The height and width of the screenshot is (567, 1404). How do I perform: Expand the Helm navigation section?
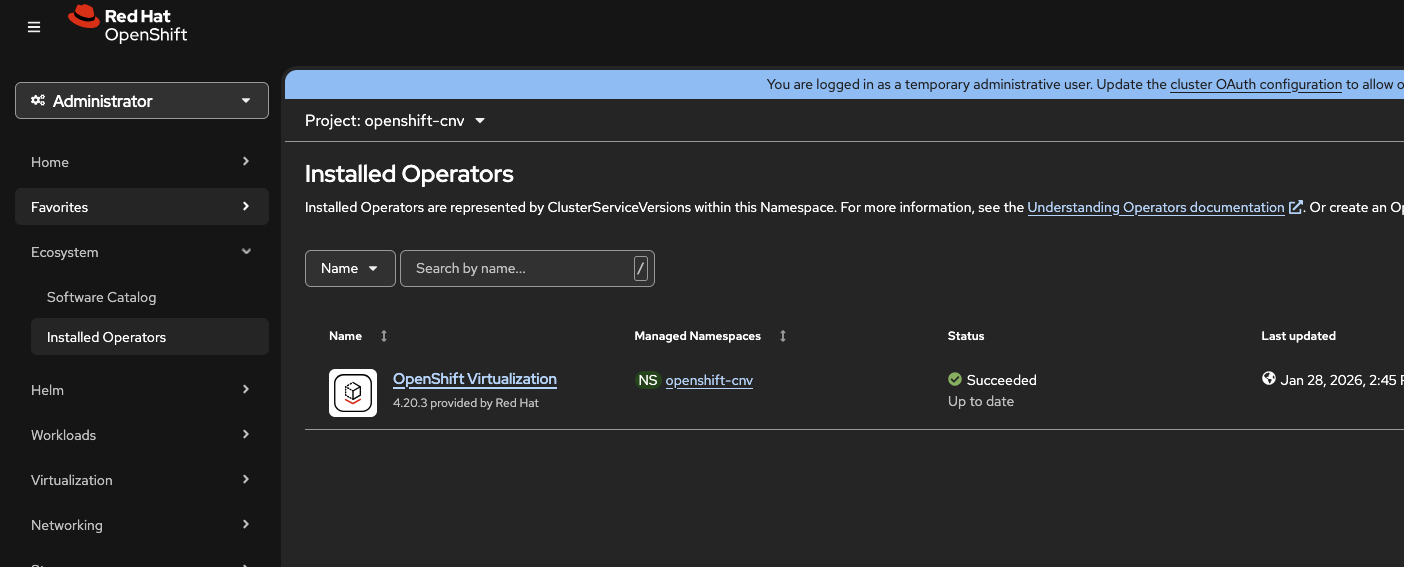142,390
